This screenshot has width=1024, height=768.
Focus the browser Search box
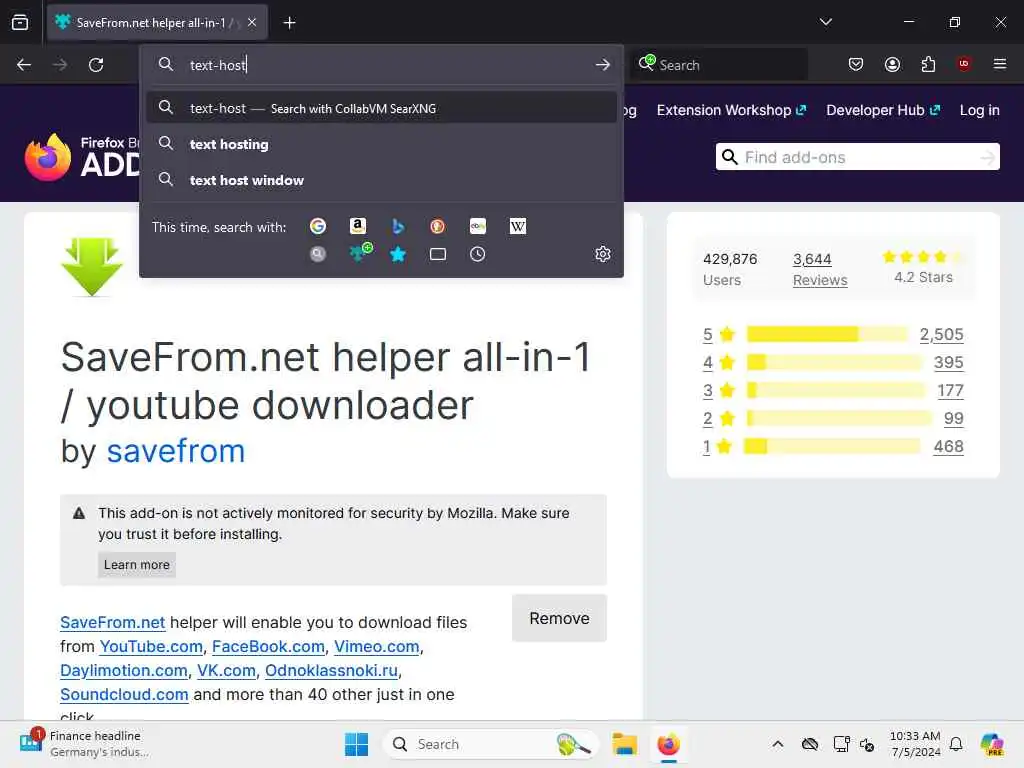[x=718, y=65]
